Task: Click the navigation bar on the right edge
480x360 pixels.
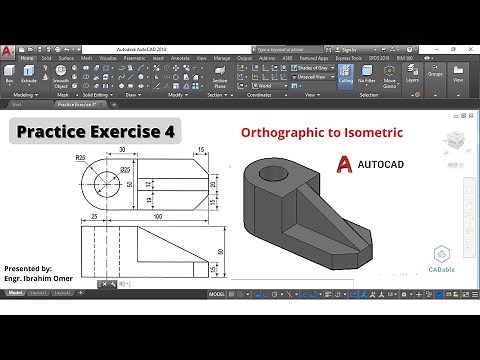Action: 470,218
